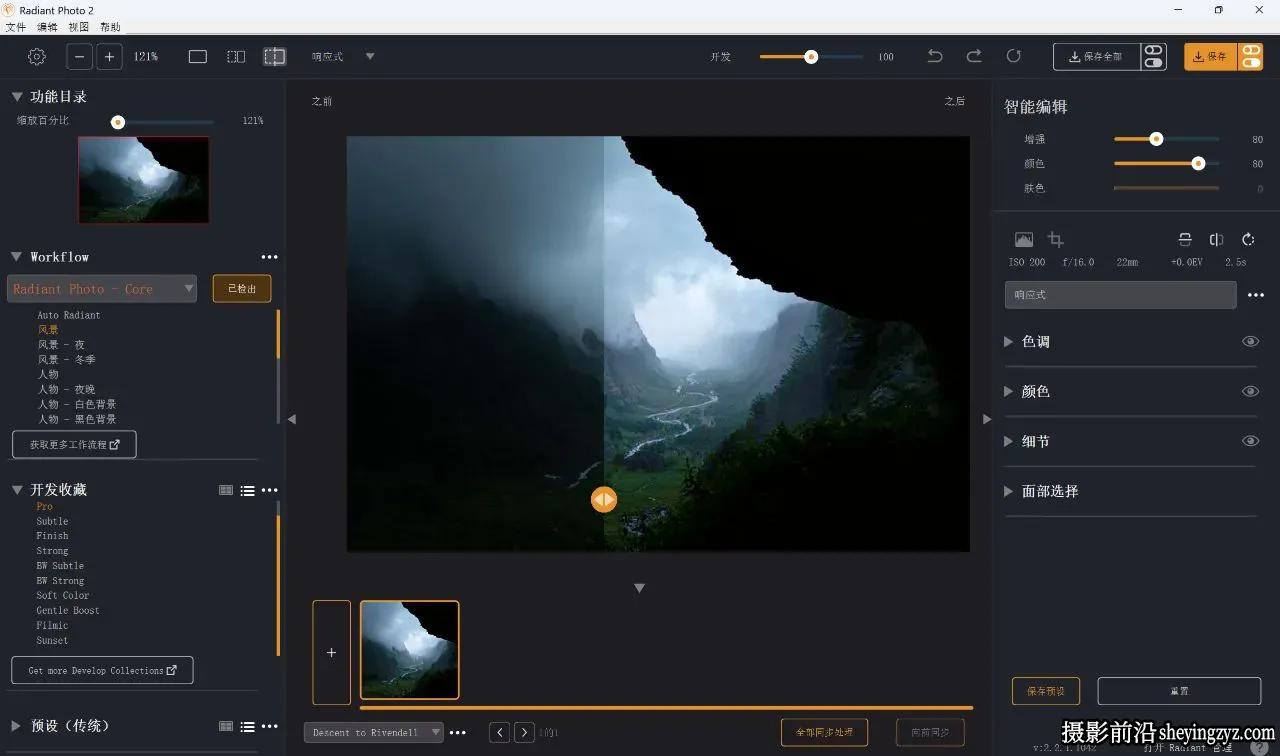Open the 获取更多工作流程 link
Screen dimensions: 1280x756
pyautogui.click(x=74, y=444)
